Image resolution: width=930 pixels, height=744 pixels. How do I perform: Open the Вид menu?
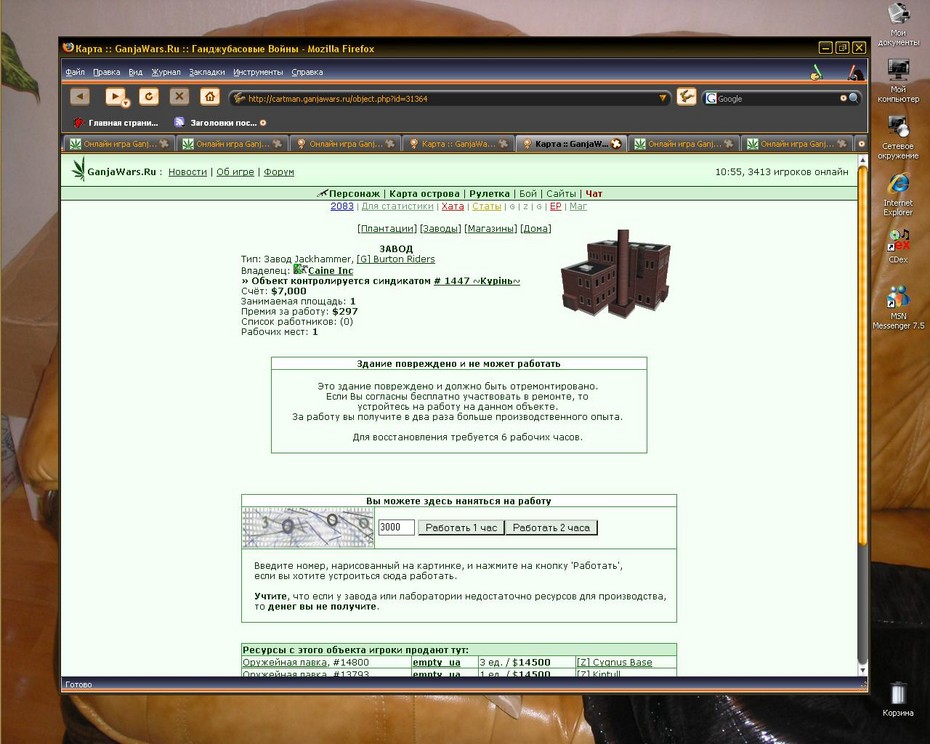point(135,72)
